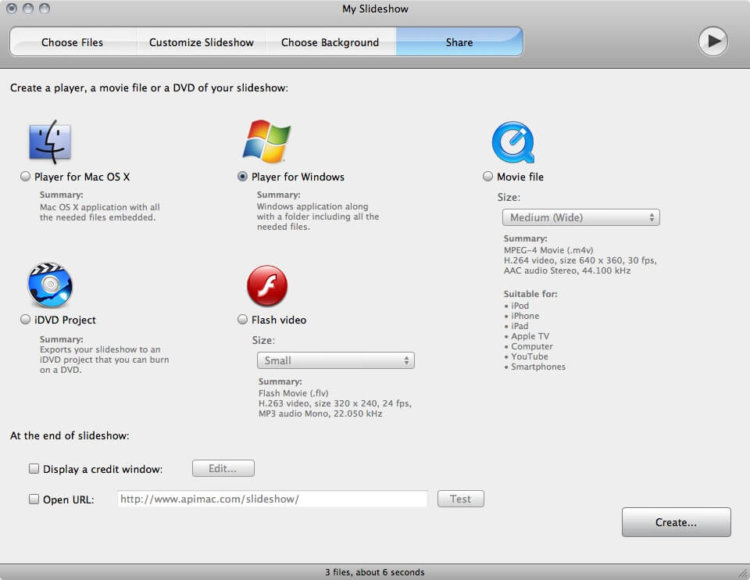This screenshot has height=580, width=750.
Task: Click the 'Flash Movie (.flv)' summary text
Action: (x=293, y=393)
